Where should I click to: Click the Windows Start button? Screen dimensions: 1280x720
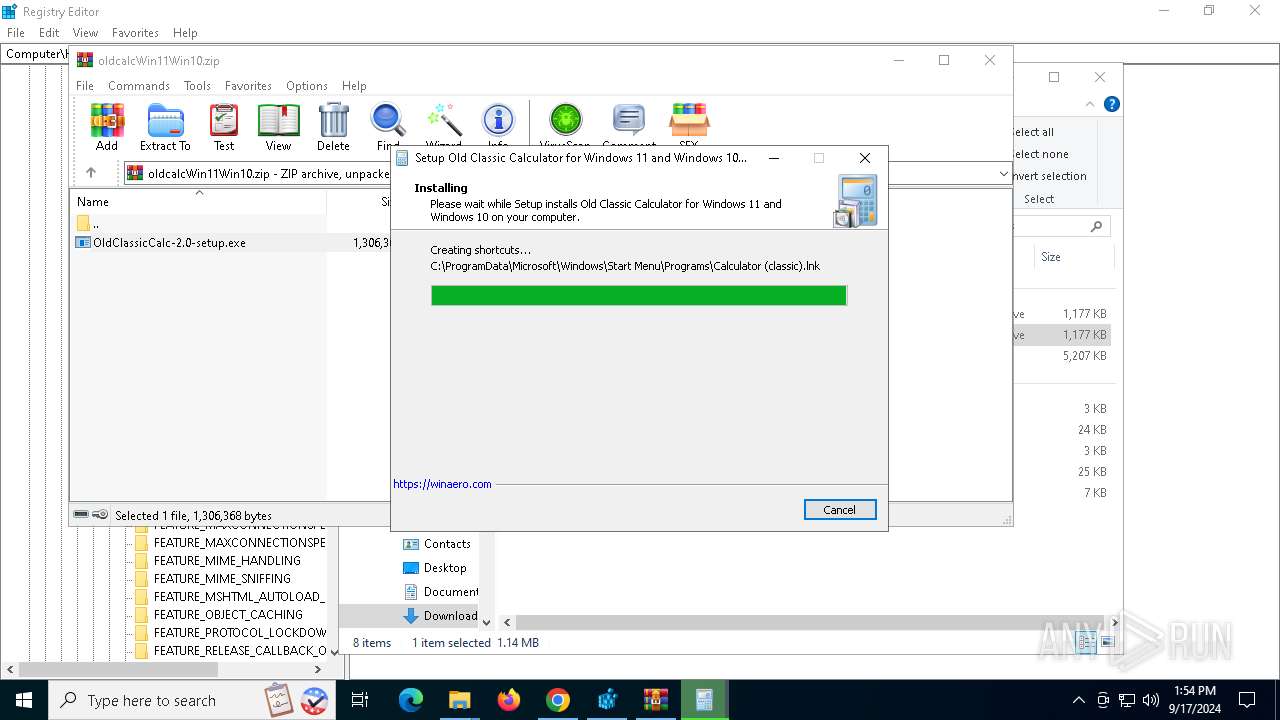pyautogui.click(x=24, y=700)
